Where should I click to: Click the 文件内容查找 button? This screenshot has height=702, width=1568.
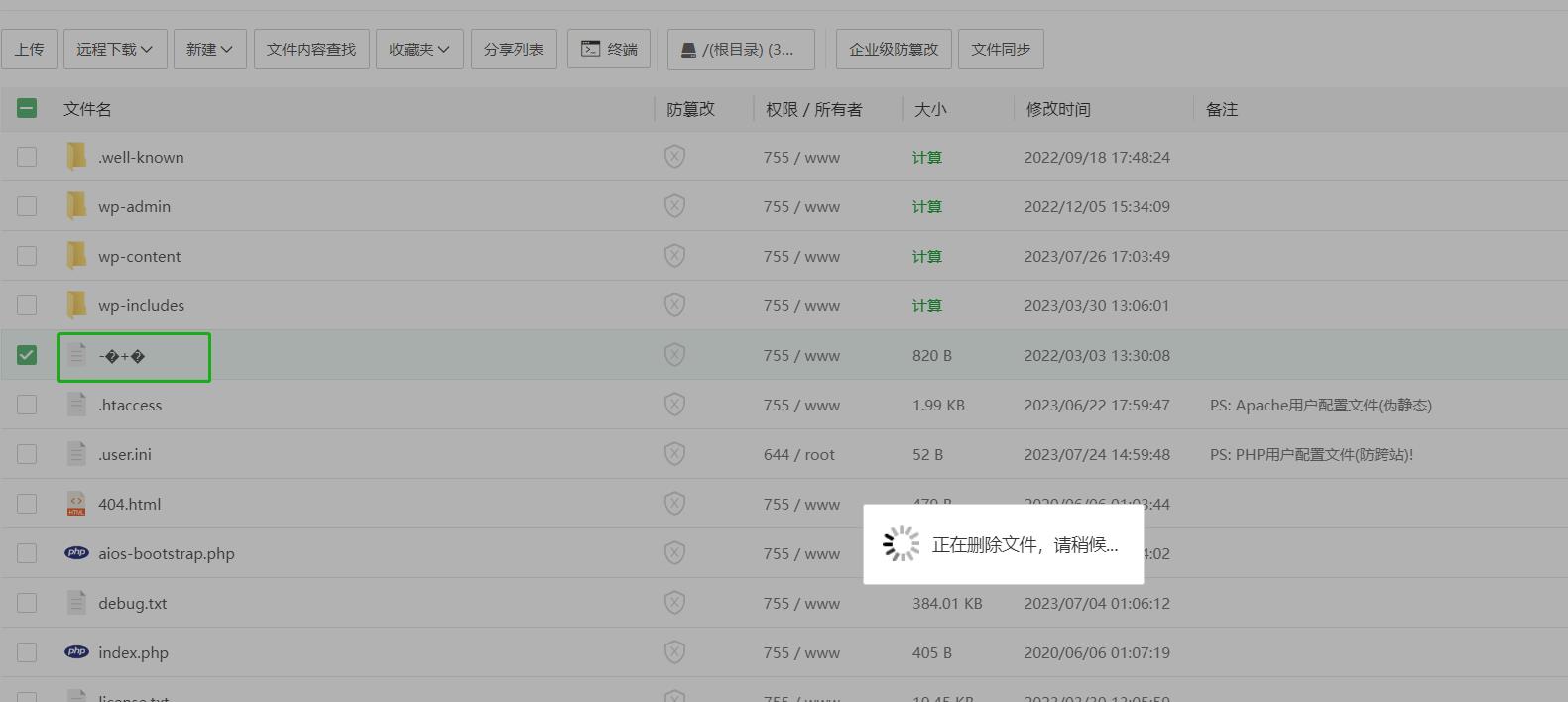coord(311,49)
